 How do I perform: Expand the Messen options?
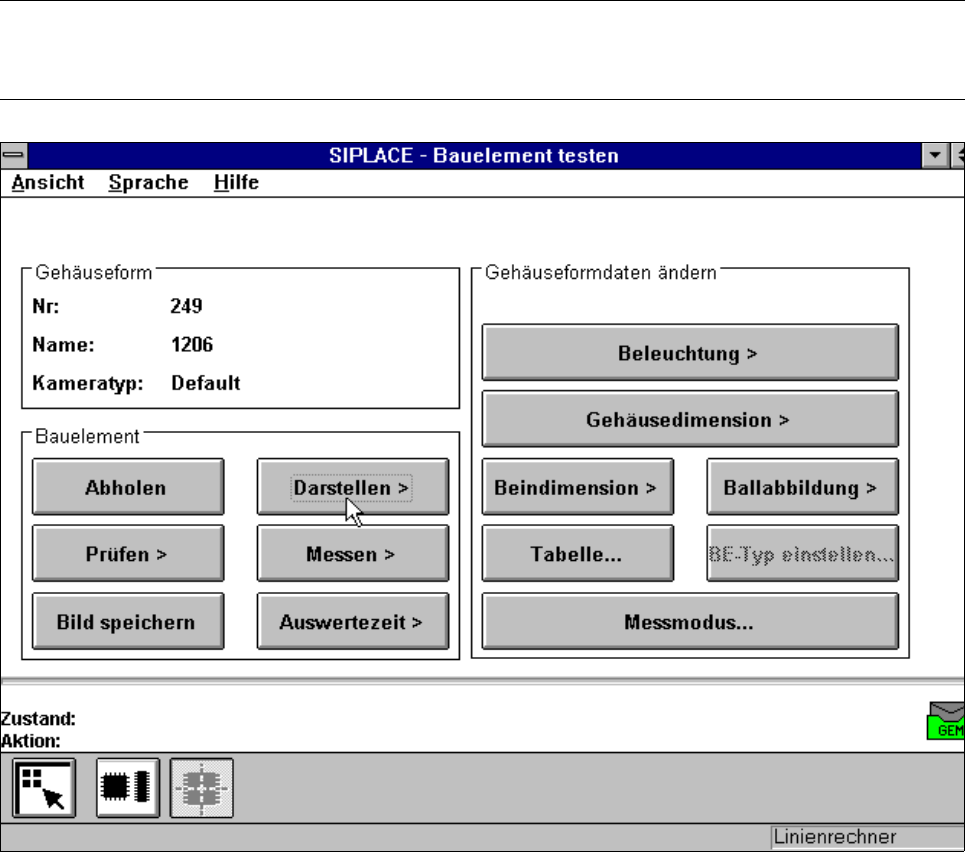352,554
